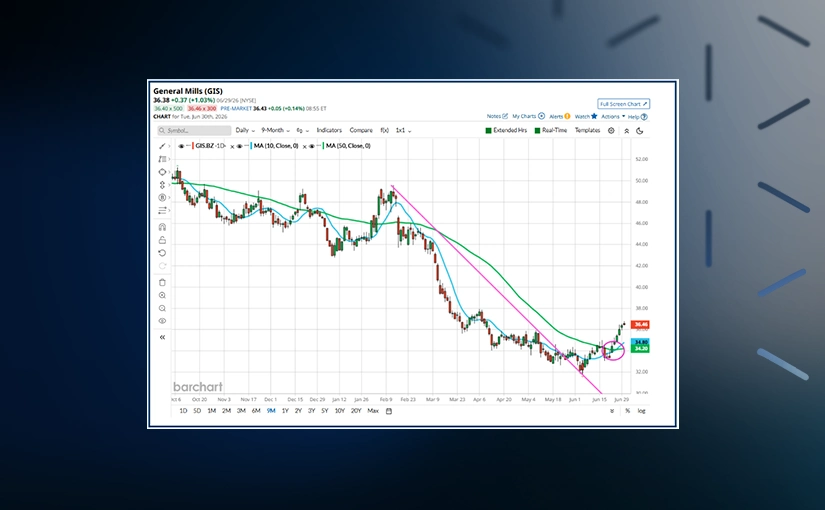This screenshot has height=510, width=825.
Task: Toggle log scale on the axis
Action: pyautogui.click(x=641, y=411)
